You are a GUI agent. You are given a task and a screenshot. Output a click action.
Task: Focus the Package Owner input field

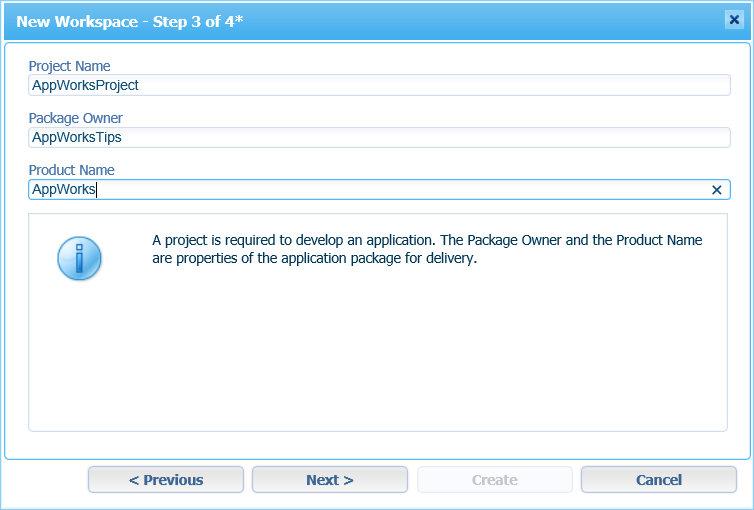[379, 137]
